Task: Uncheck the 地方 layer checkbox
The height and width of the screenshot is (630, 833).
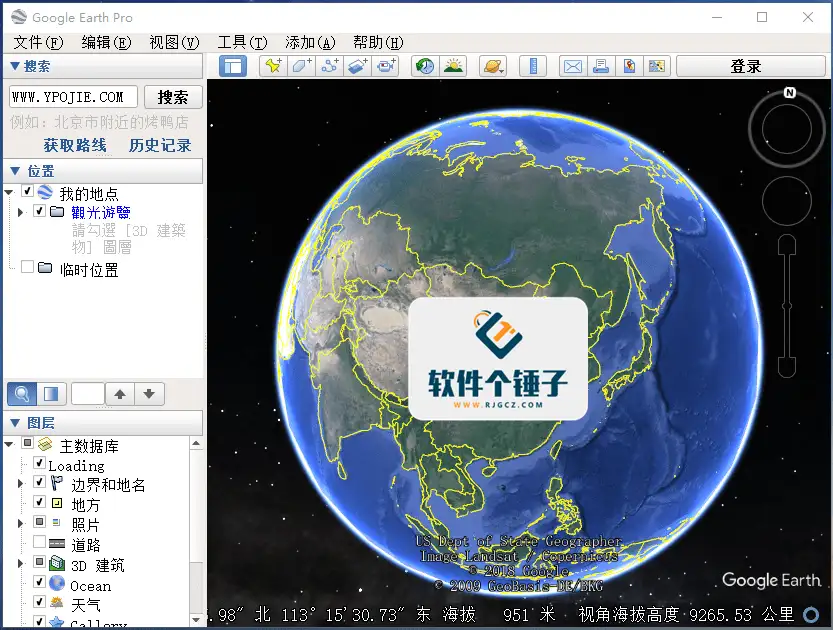Action: pyautogui.click(x=39, y=501)
